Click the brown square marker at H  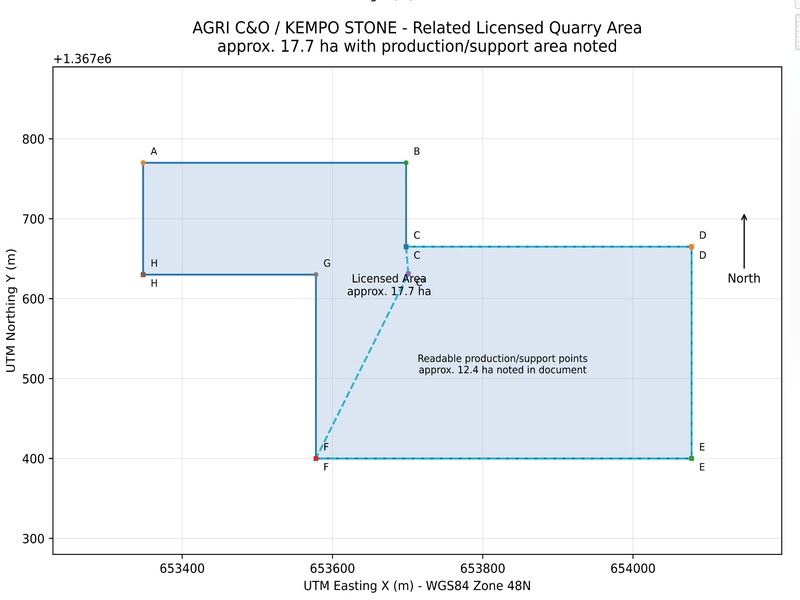point(143,274)
